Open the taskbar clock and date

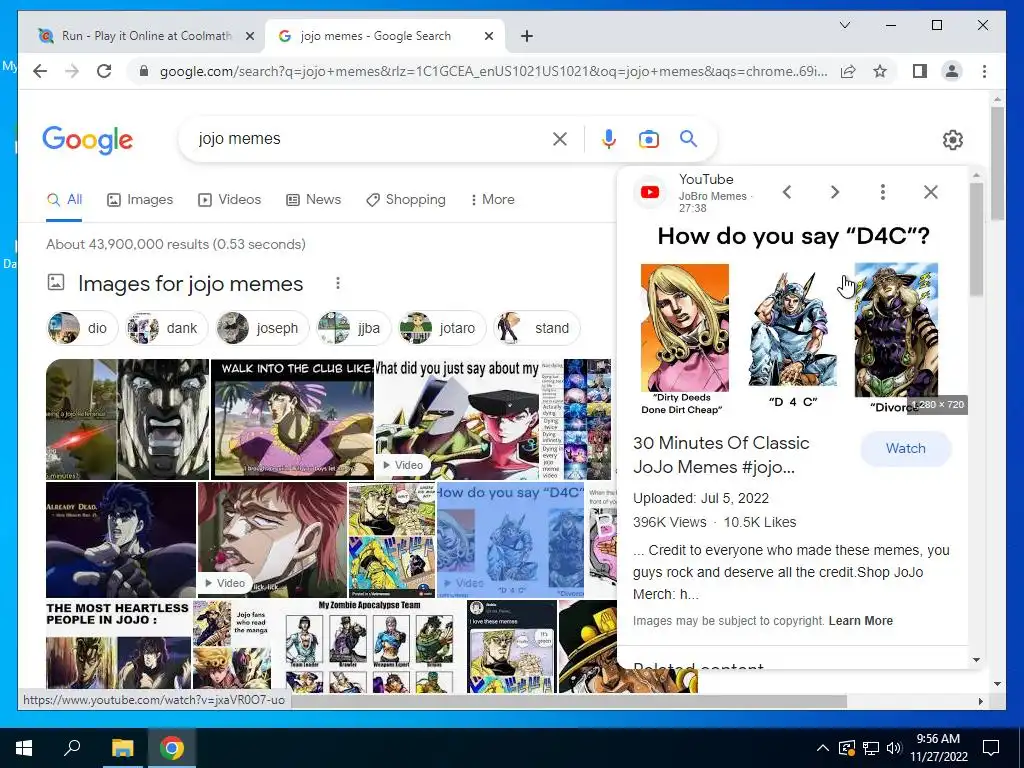[x=938, y=748]
